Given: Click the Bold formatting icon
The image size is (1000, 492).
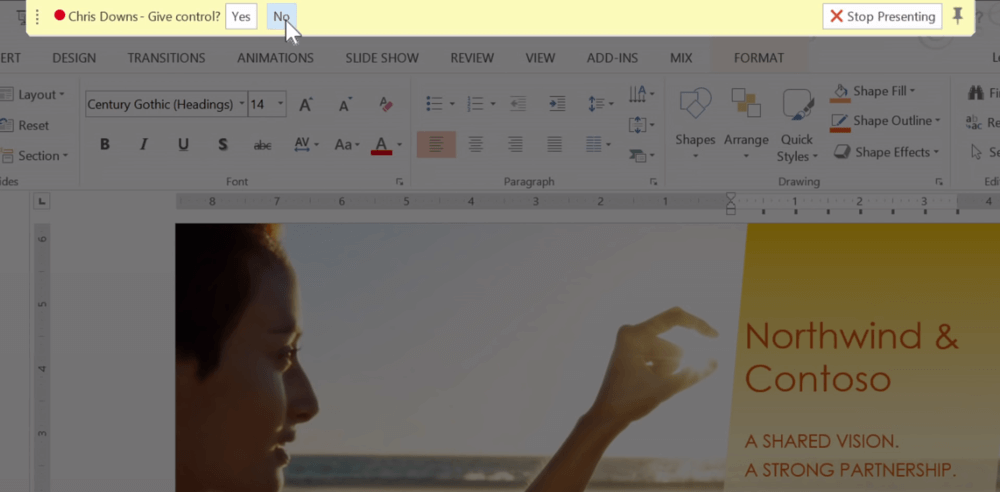Looking at the screenshot, I should (x=104, y=145).
